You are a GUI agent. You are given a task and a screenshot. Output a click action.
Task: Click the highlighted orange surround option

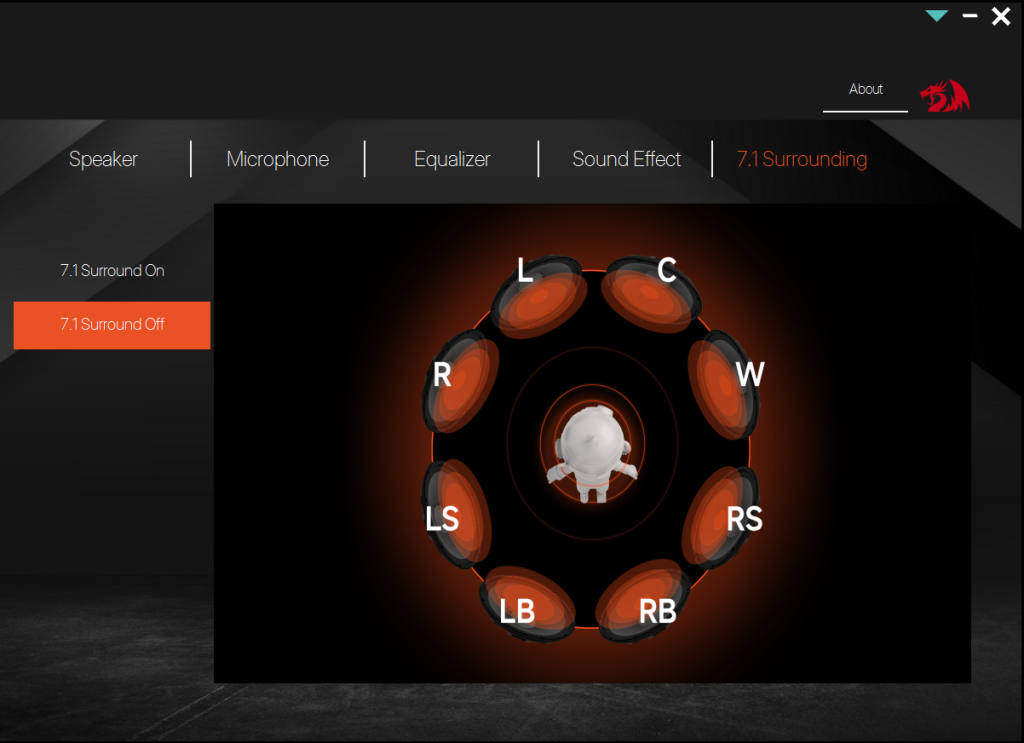click(x=111, y=325)
